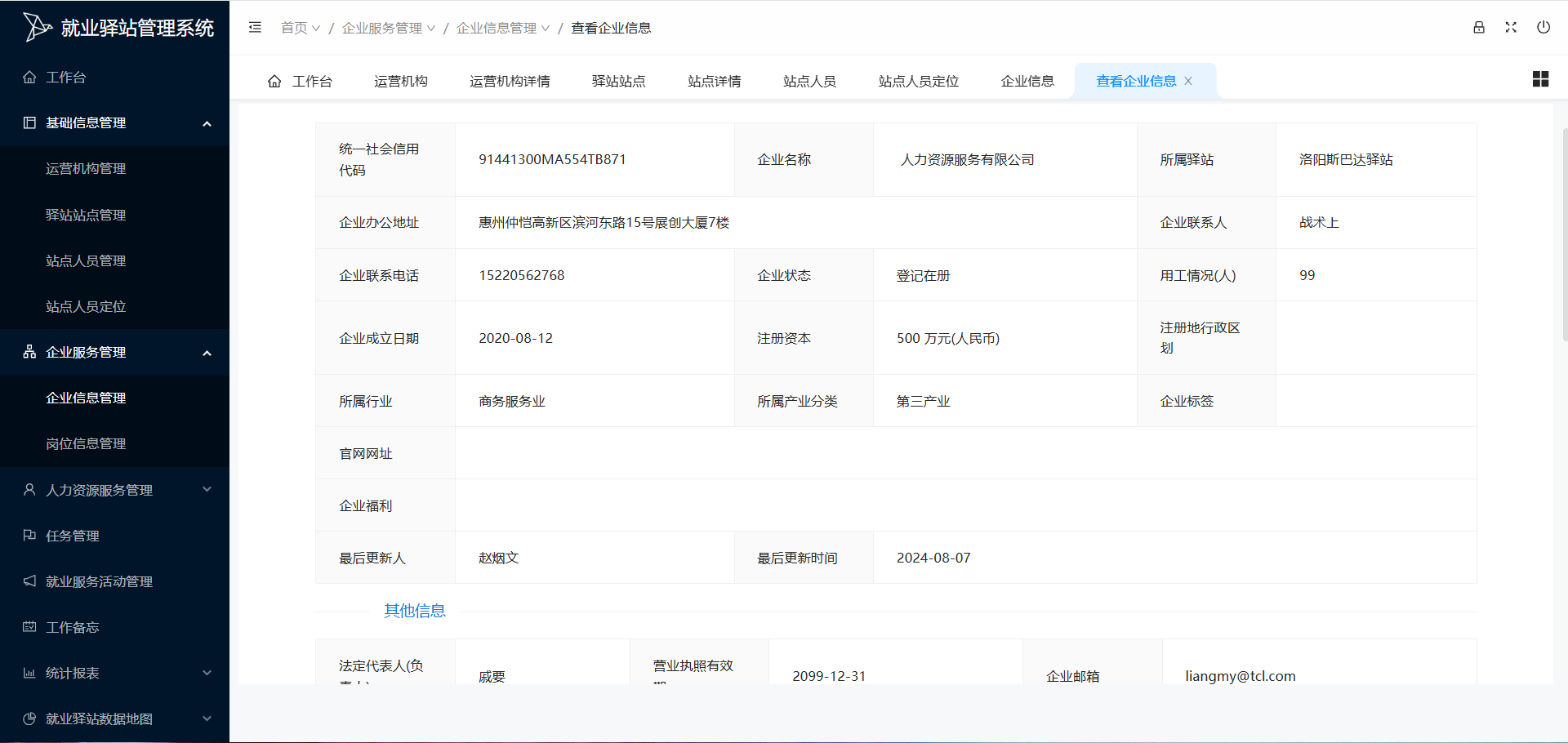This screenshot has width=1568, height=743.
Task: Collapse the 基础信息管理 chevron
Action: [207, 123]
